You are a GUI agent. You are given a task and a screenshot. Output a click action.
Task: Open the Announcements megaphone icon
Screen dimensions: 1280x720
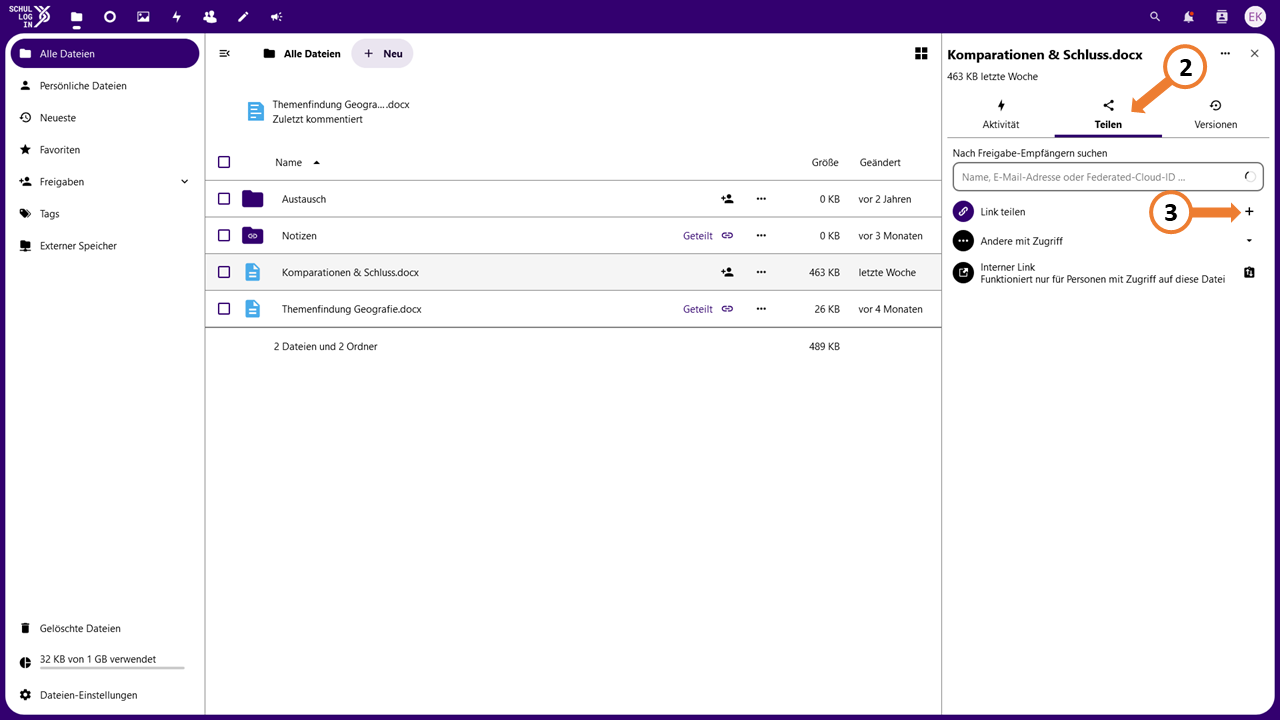pos(276,17)
